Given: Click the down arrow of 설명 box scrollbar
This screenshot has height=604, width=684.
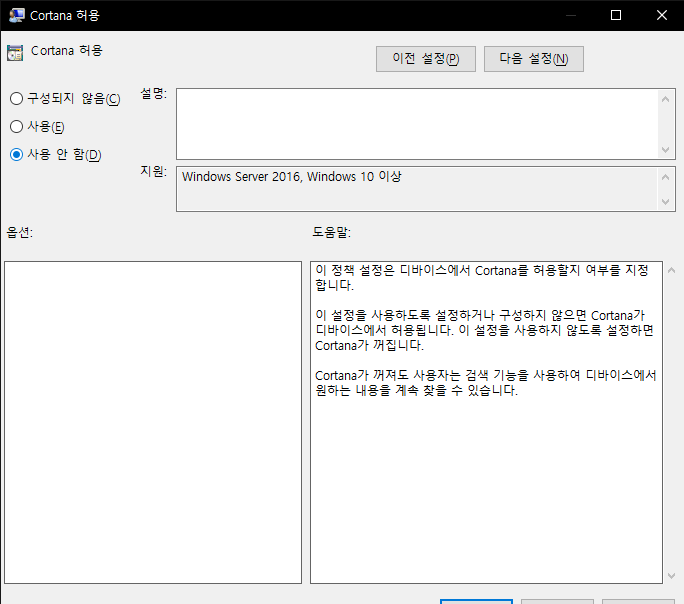Looking at the screenshot, I should [665, 150].
